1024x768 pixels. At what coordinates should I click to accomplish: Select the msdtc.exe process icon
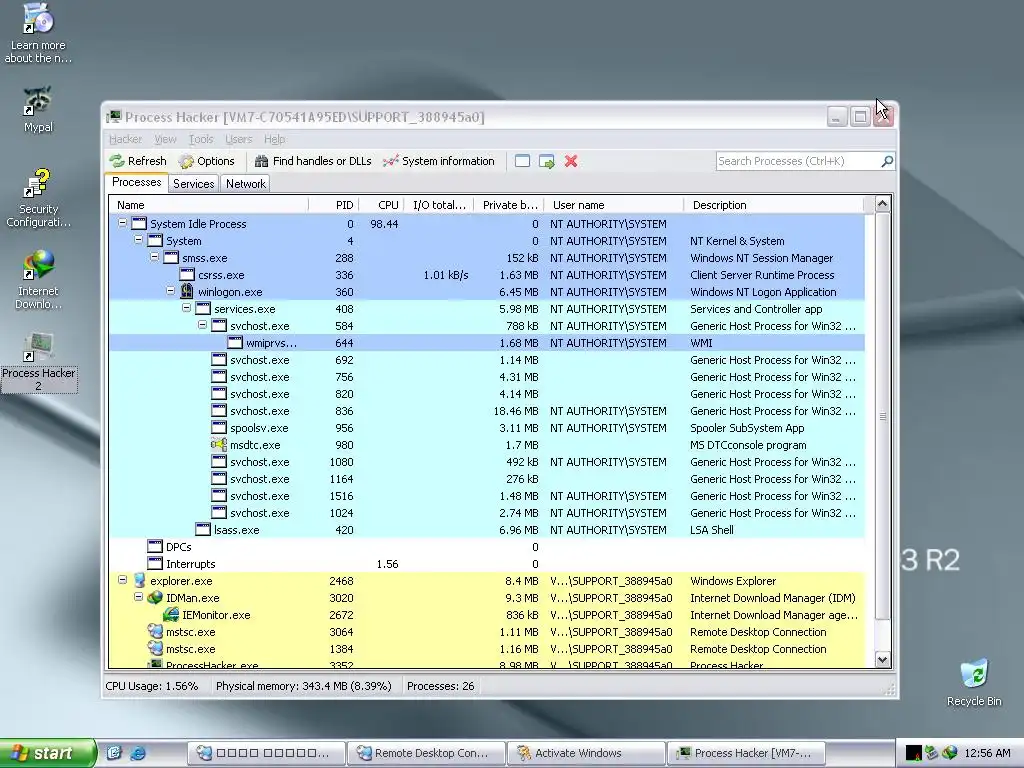pyautogui.click(x=219, y=445)
